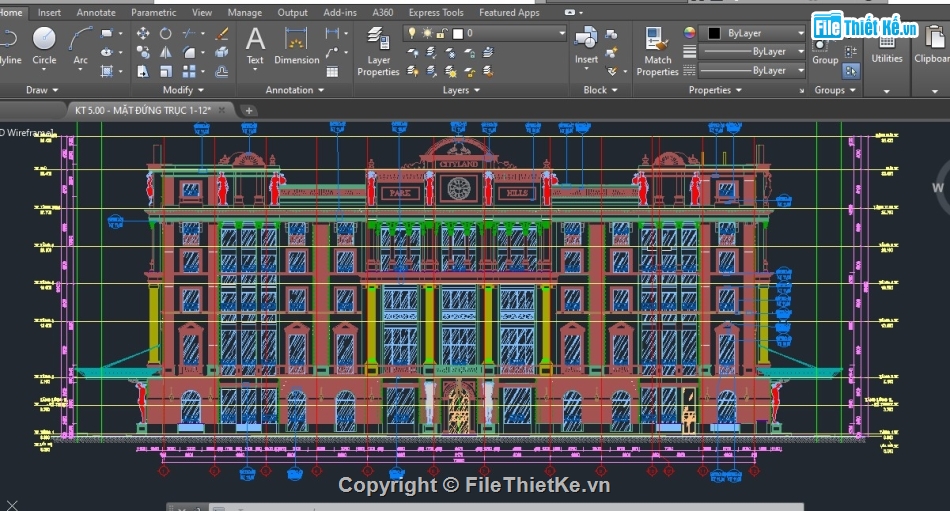The width and height of the screenshot is (950, 511).
Task: Toggle layer 0 lock padlock
Action: point(442,33)
